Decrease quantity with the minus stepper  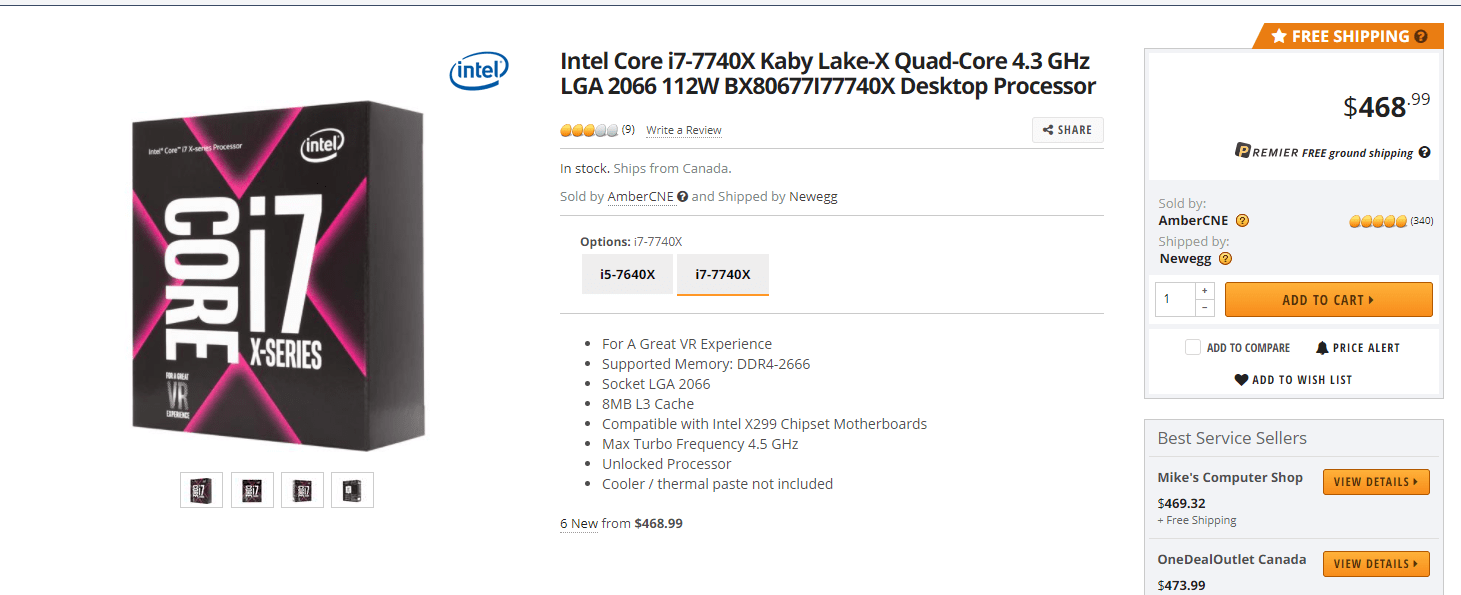pyautogui.click(x=1205, y=307)
